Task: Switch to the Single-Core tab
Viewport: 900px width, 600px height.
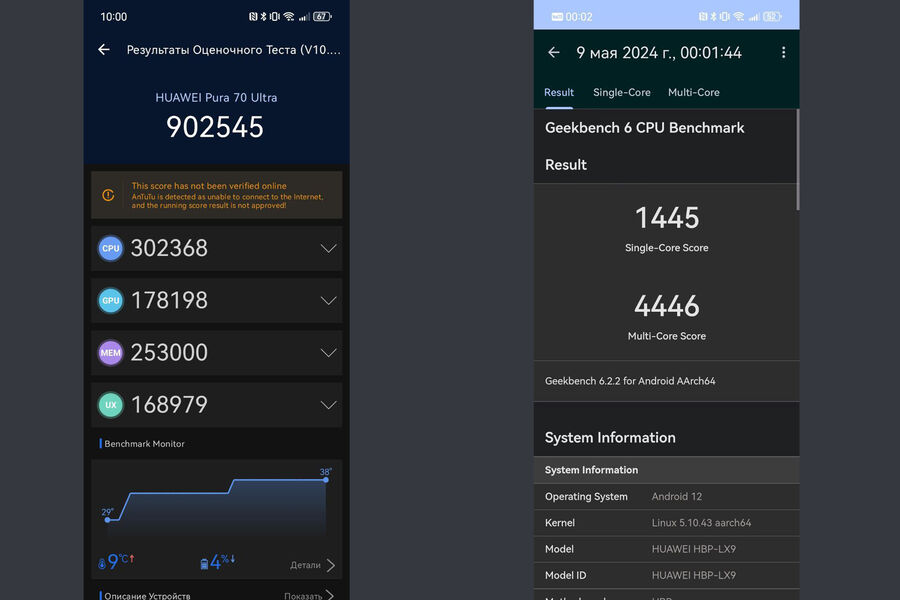Action: pyautogui.click(x=622, y=92)
